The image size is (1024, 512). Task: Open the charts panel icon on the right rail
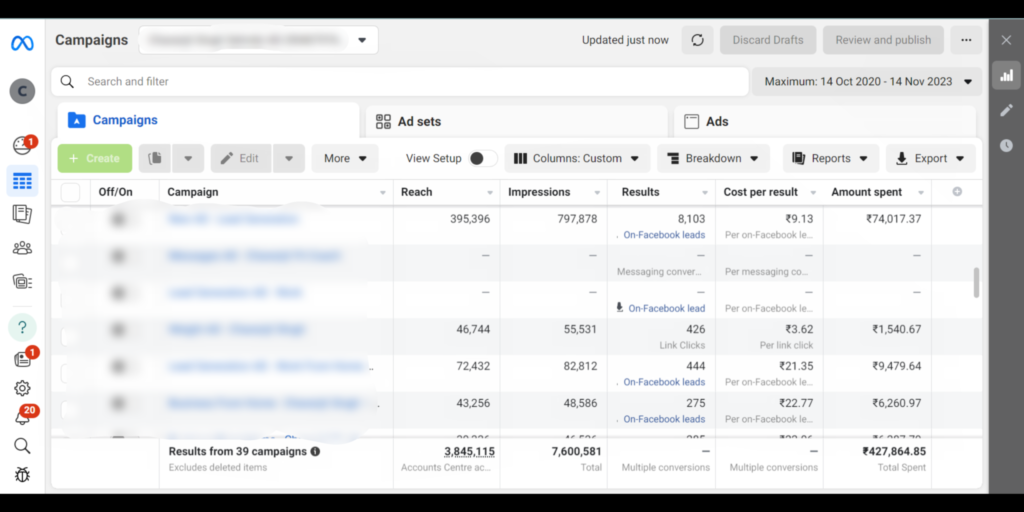coord(1006,75)
